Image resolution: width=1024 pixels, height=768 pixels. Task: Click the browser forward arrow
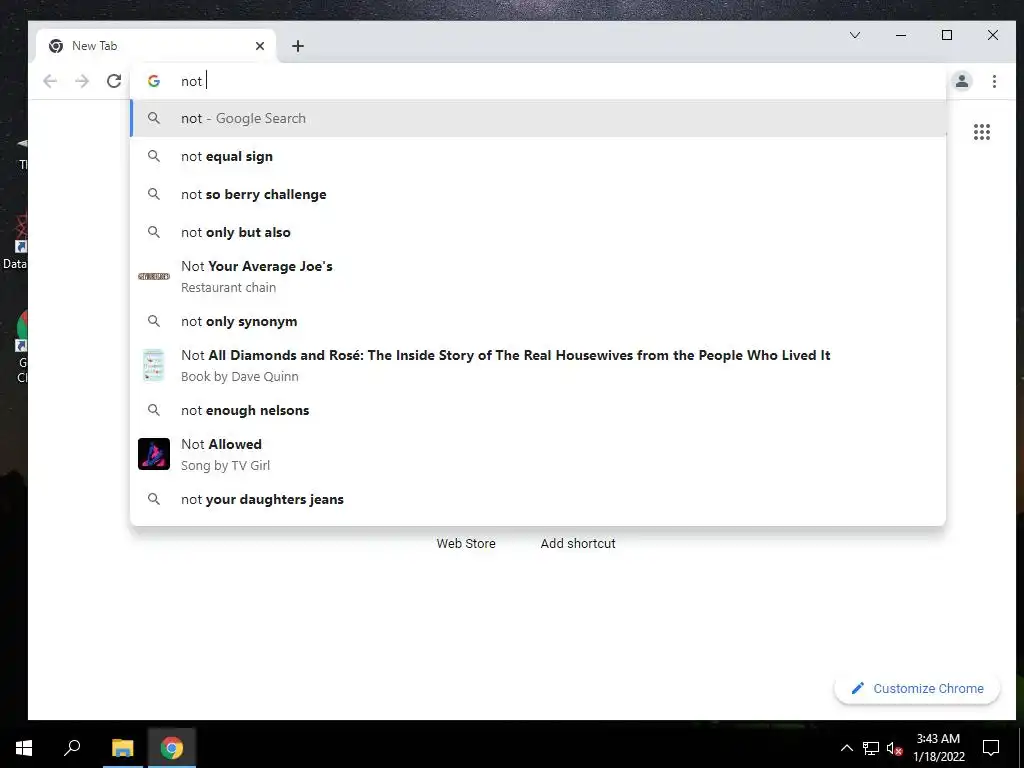coord(82,81)
